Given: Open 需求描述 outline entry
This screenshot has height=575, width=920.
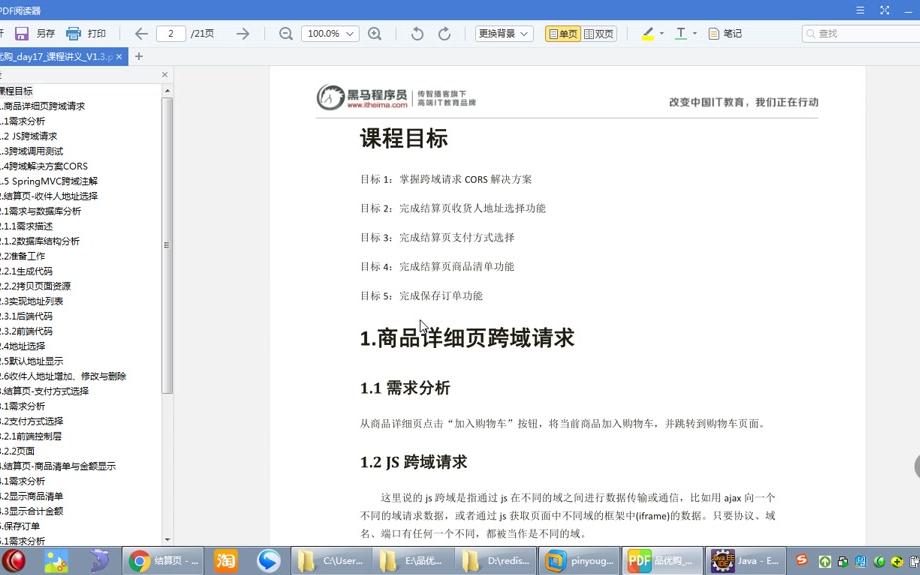Looking at the screenshot, I should click(x=27, y=226).
